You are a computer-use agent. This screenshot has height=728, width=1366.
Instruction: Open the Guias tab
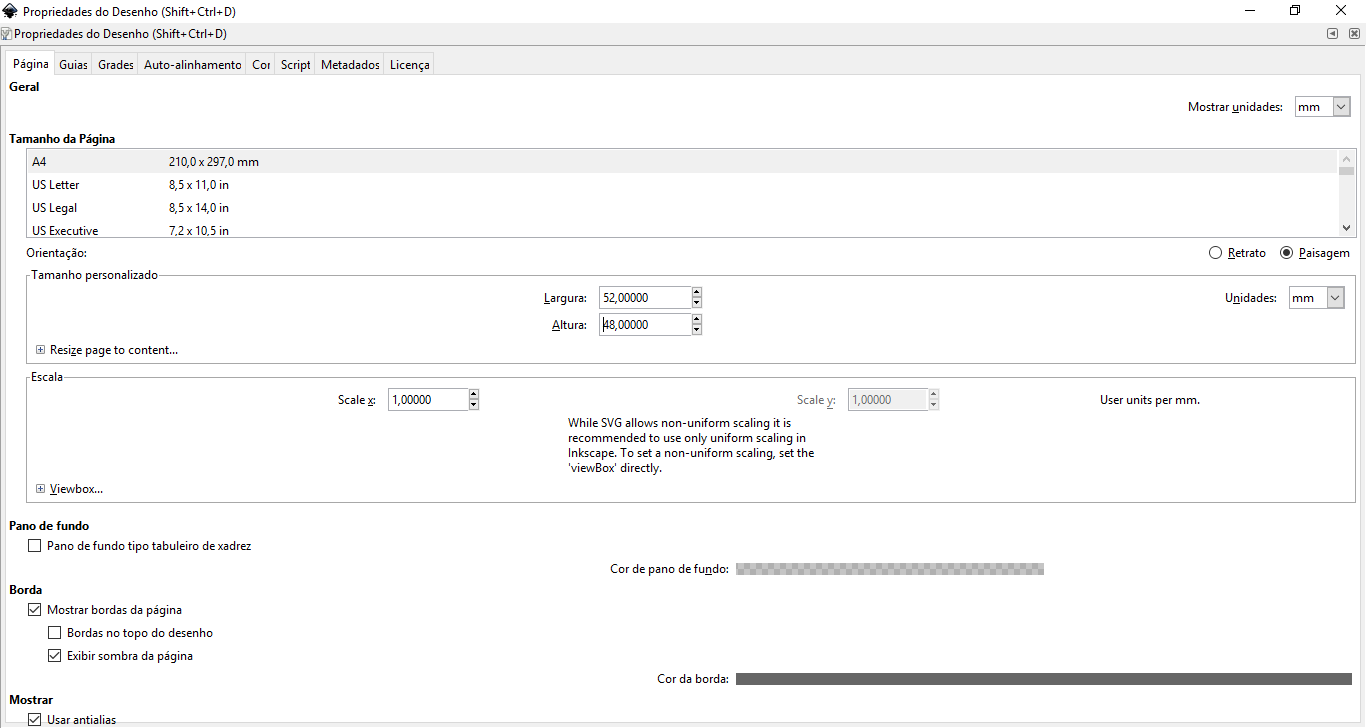tap(73, 65)
